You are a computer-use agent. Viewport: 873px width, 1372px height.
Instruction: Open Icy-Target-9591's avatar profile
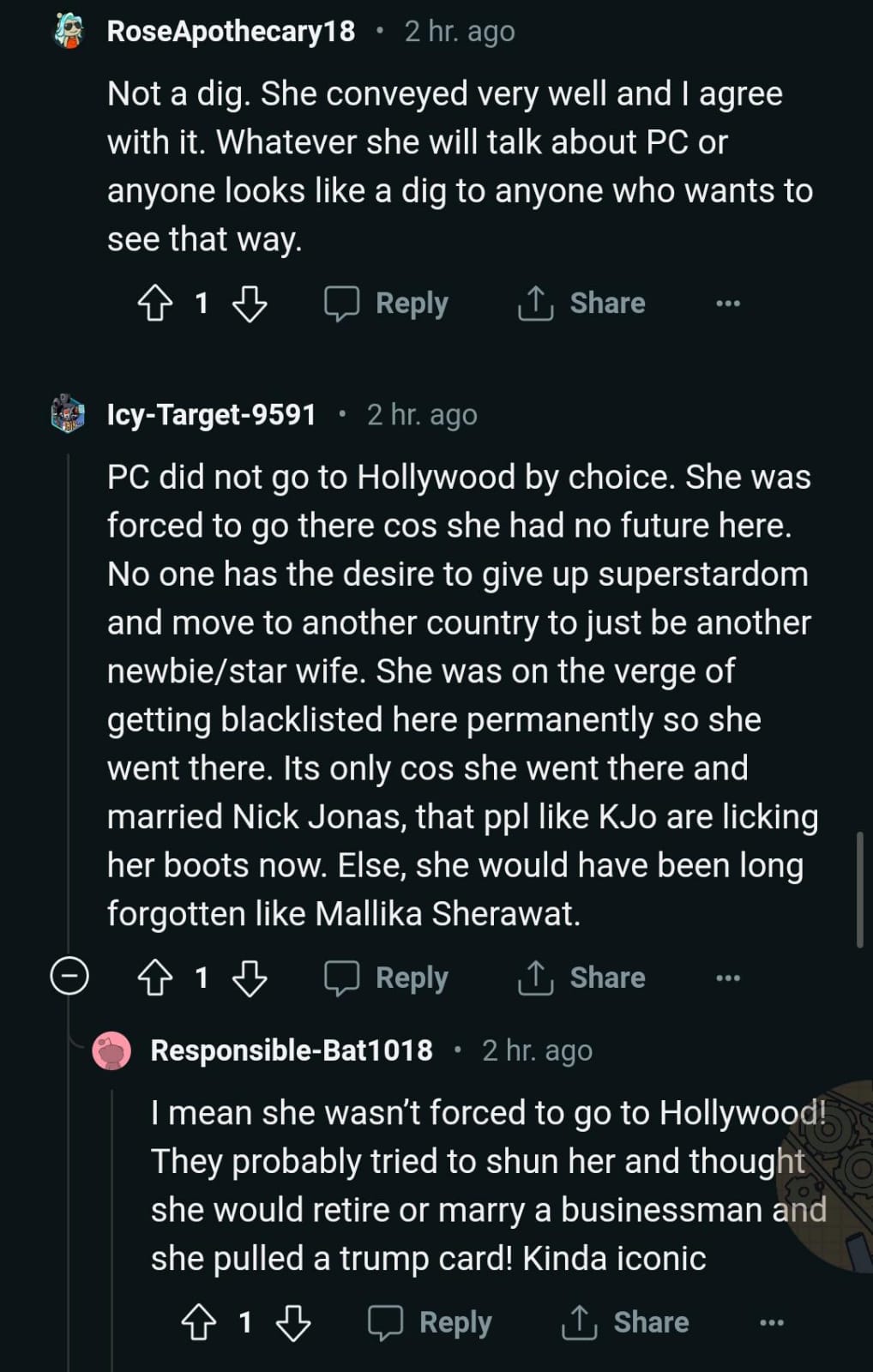coord(69,415)
